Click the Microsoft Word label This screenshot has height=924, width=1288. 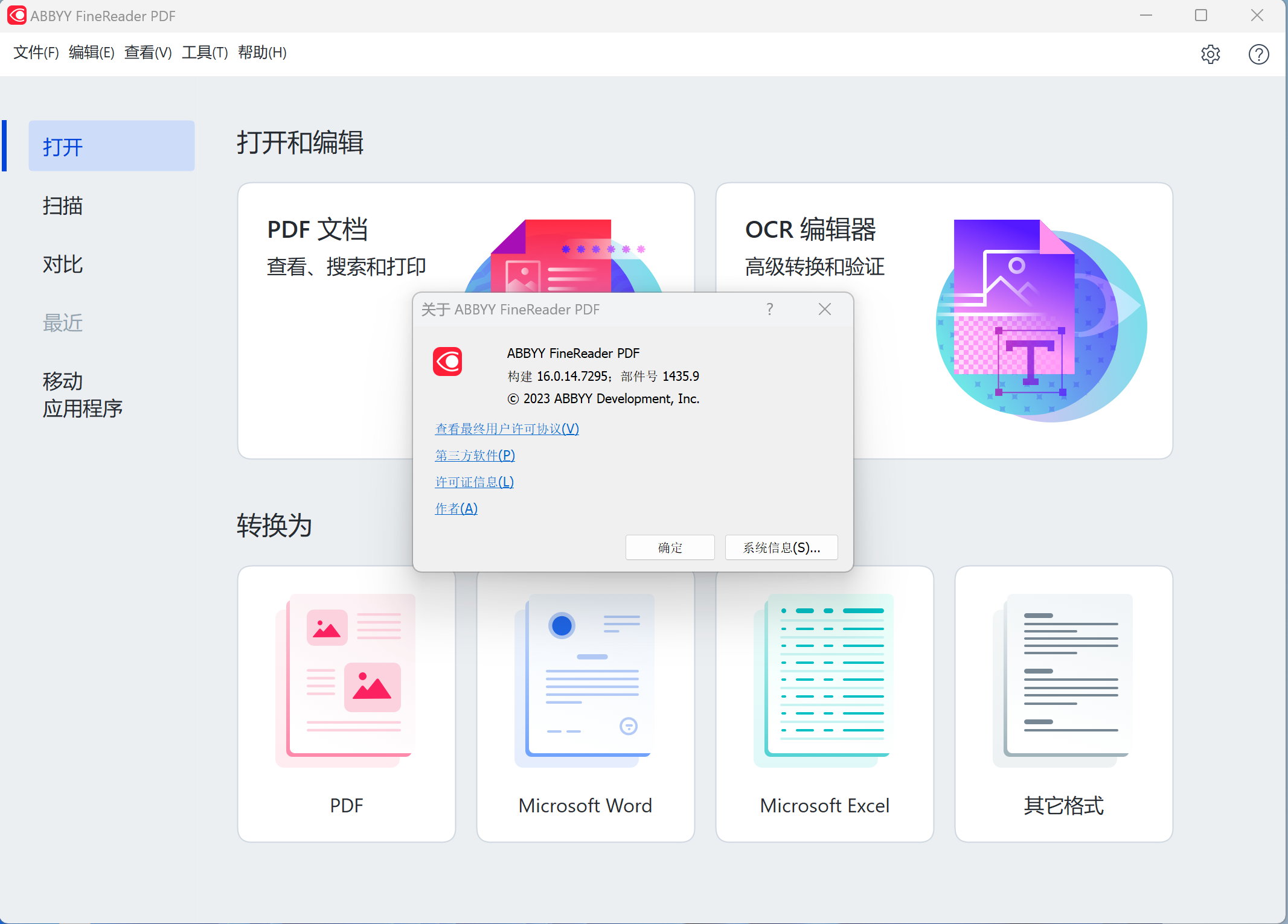(585, 806)
